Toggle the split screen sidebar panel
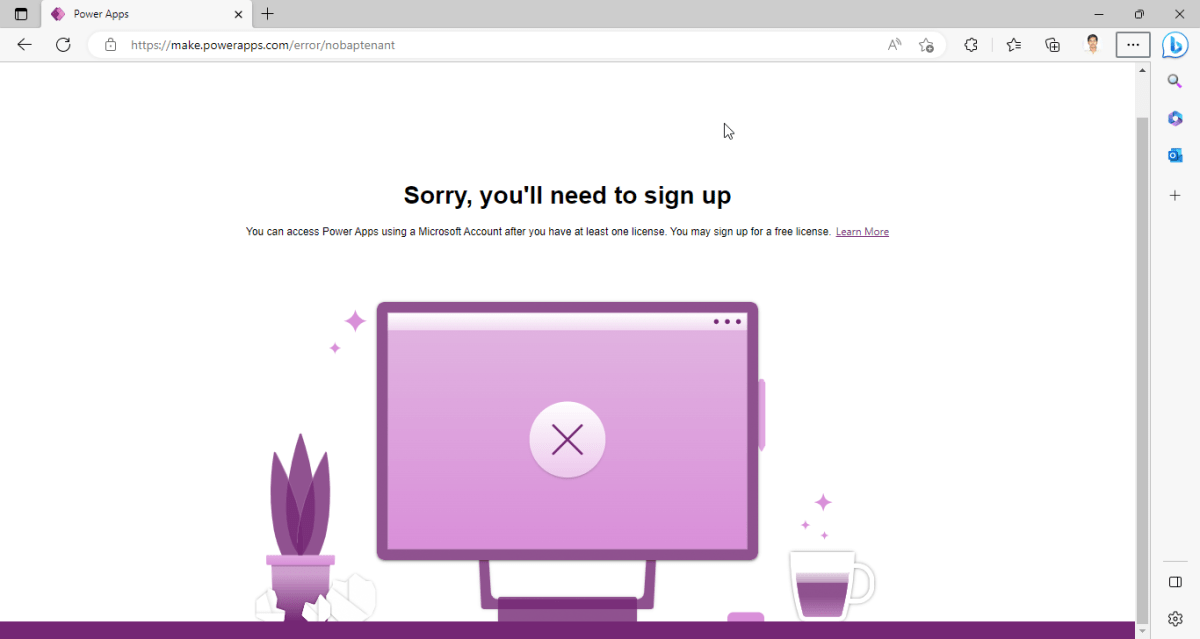The width and height of the screenshot is (1200, 639). pyautogui.click(x=1175, y=581)
